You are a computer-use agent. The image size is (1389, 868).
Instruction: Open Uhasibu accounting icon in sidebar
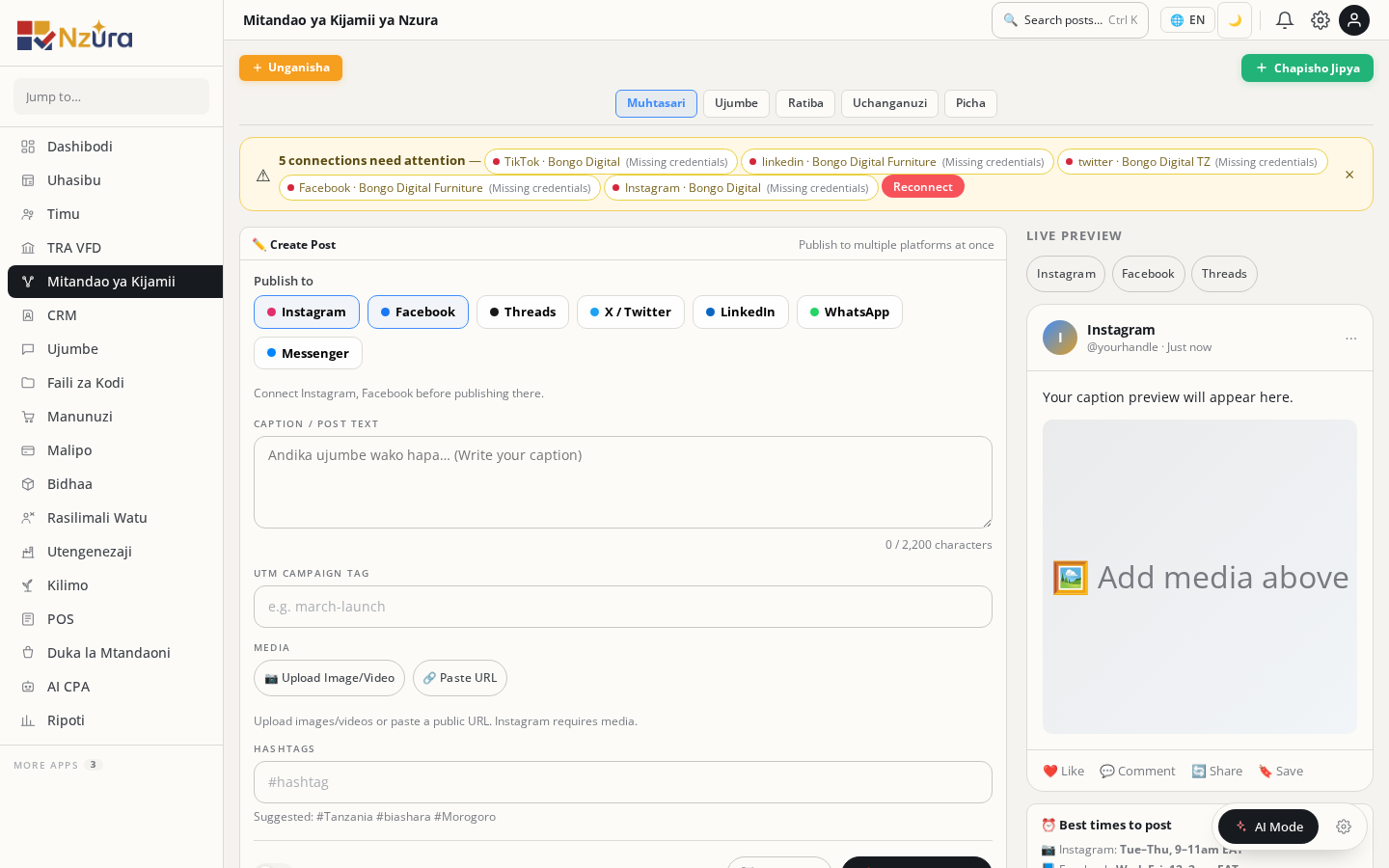tap(28, 180)
